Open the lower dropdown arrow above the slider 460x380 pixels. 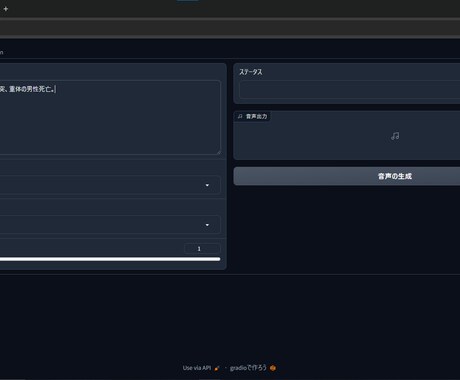click(207, 225)
